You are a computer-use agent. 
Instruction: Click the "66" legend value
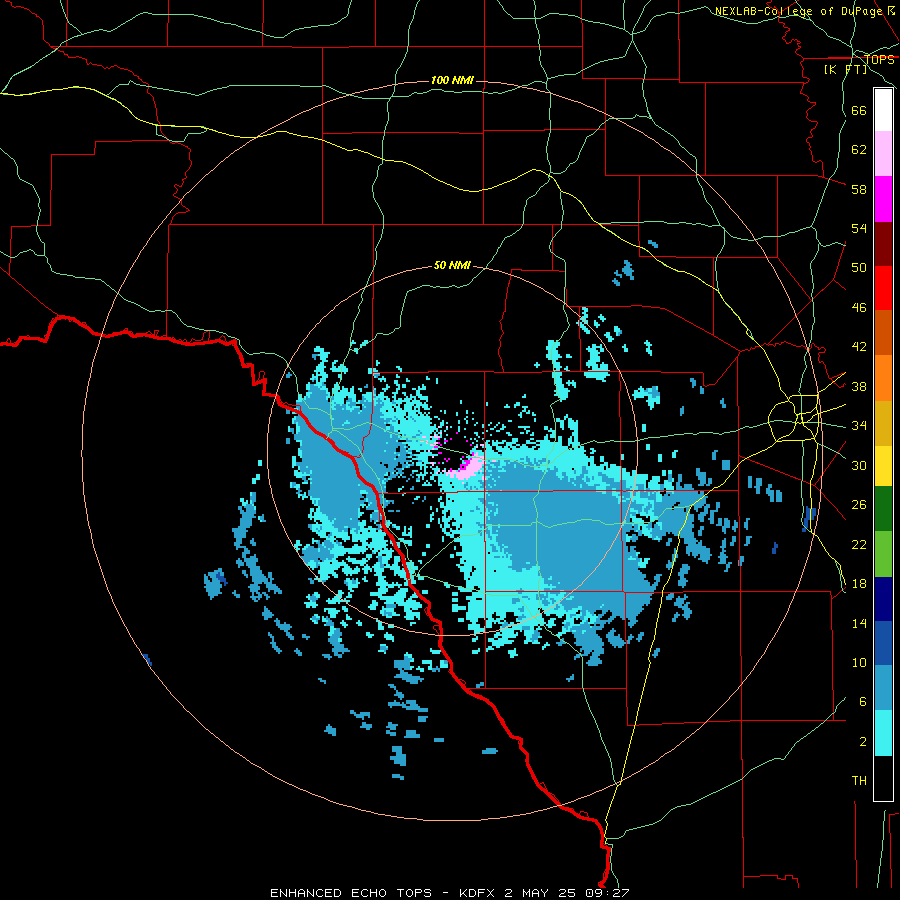859,110
